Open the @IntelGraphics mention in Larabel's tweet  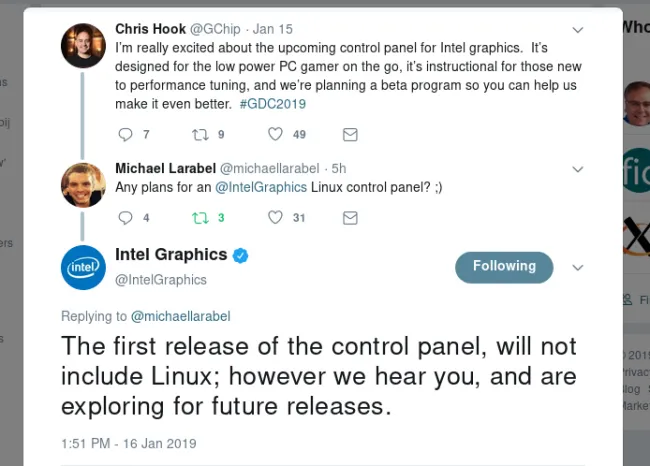pos(261,187)
